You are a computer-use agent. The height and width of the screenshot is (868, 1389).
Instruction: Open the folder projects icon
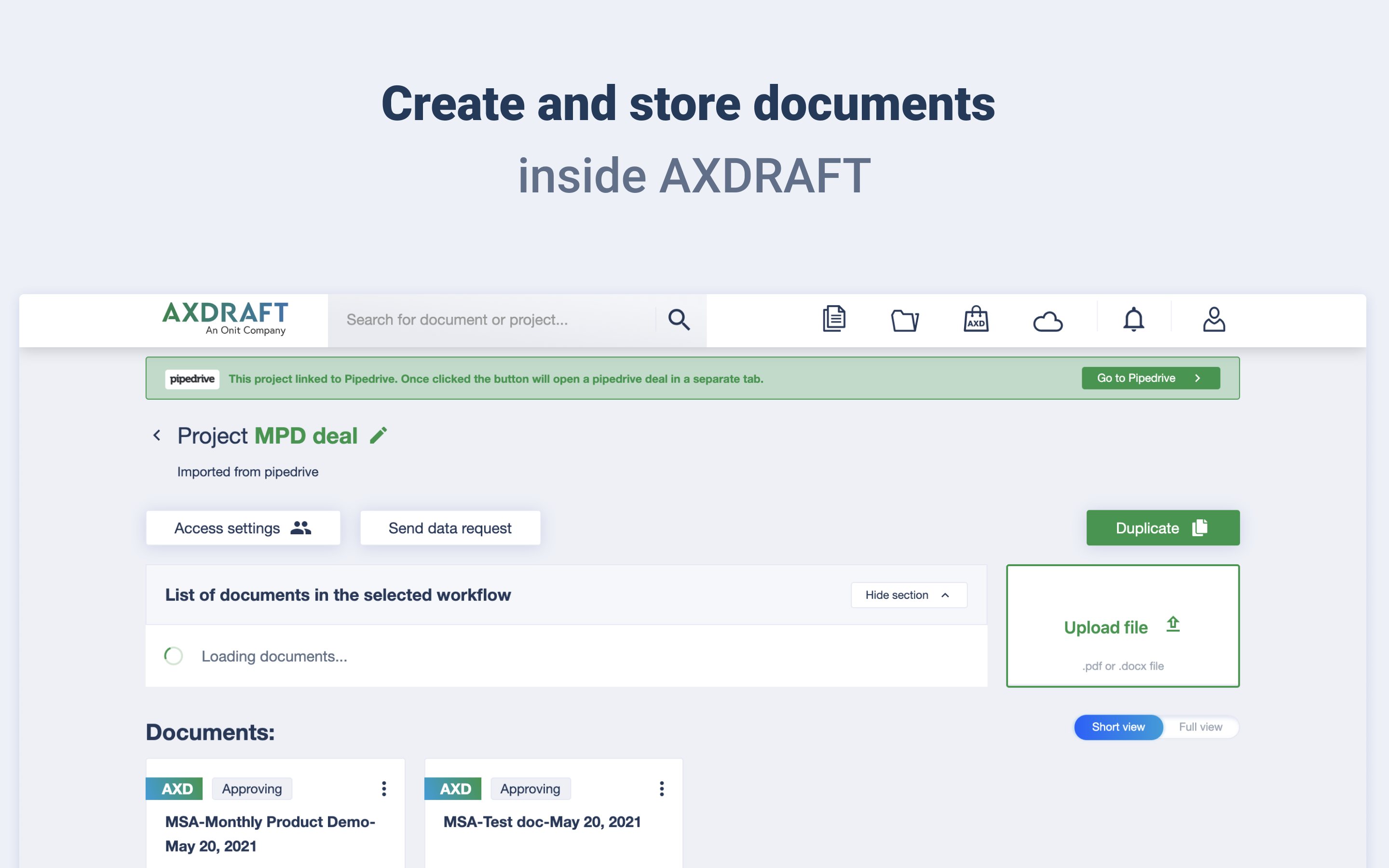(x=905, y=320)
